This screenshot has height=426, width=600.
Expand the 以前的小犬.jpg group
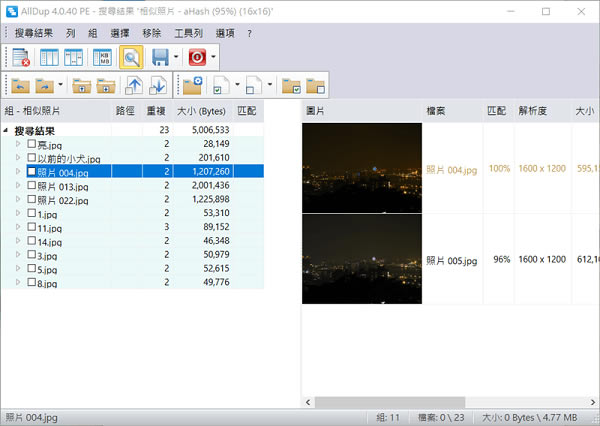point(18,158)
